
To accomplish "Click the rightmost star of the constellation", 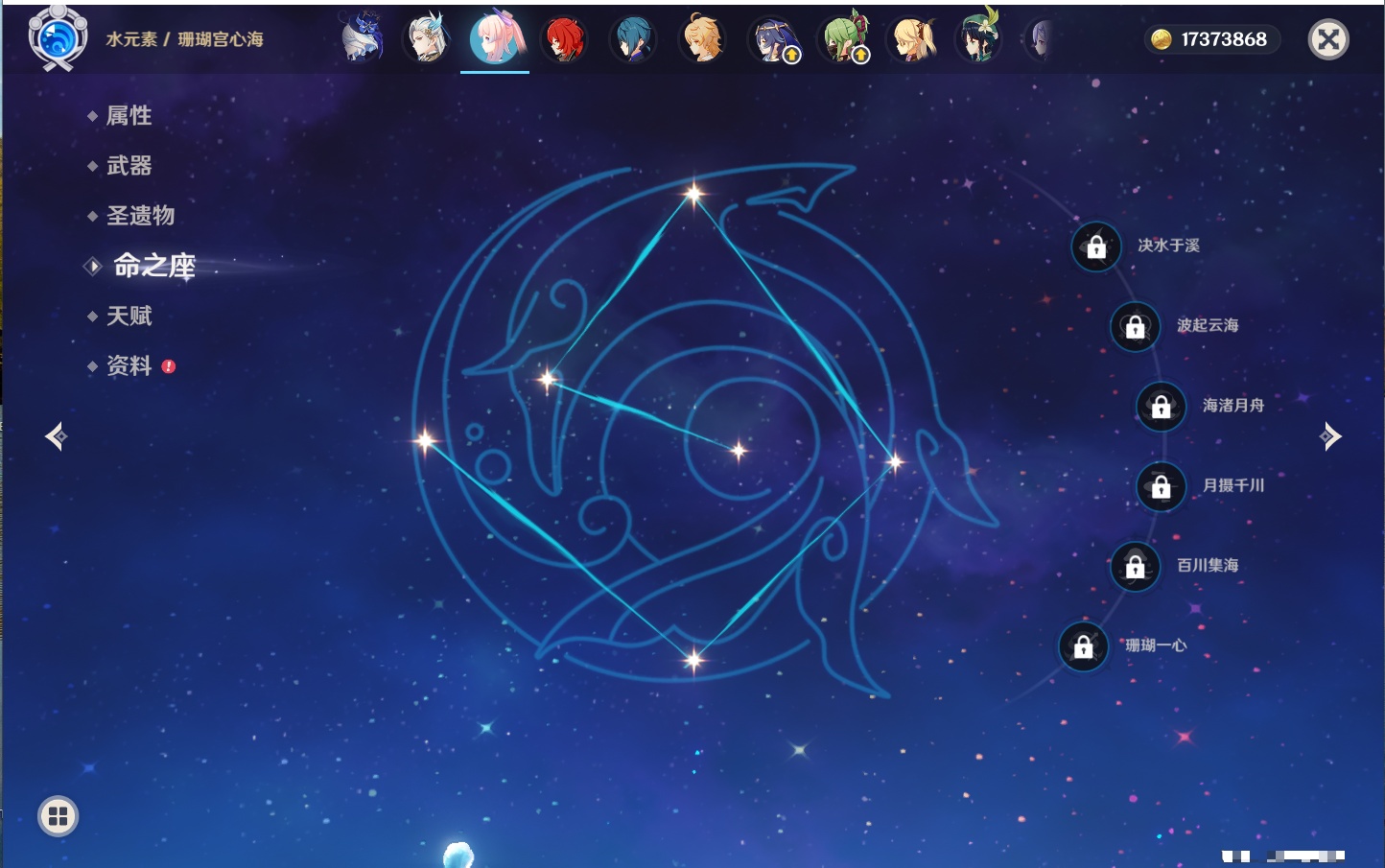I will tap(895, 462).
